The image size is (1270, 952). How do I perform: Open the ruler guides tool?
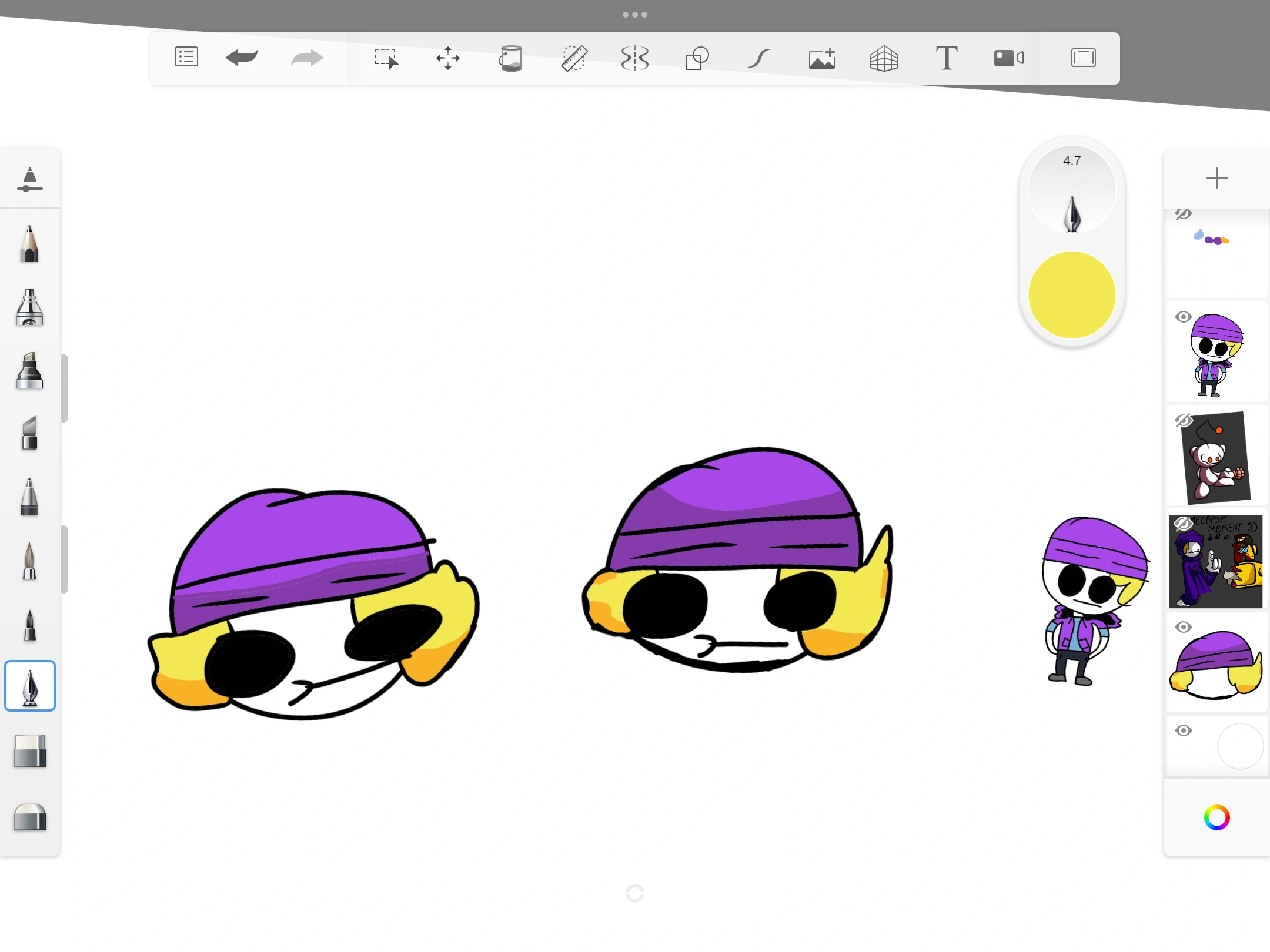click(x=573, y=58)
